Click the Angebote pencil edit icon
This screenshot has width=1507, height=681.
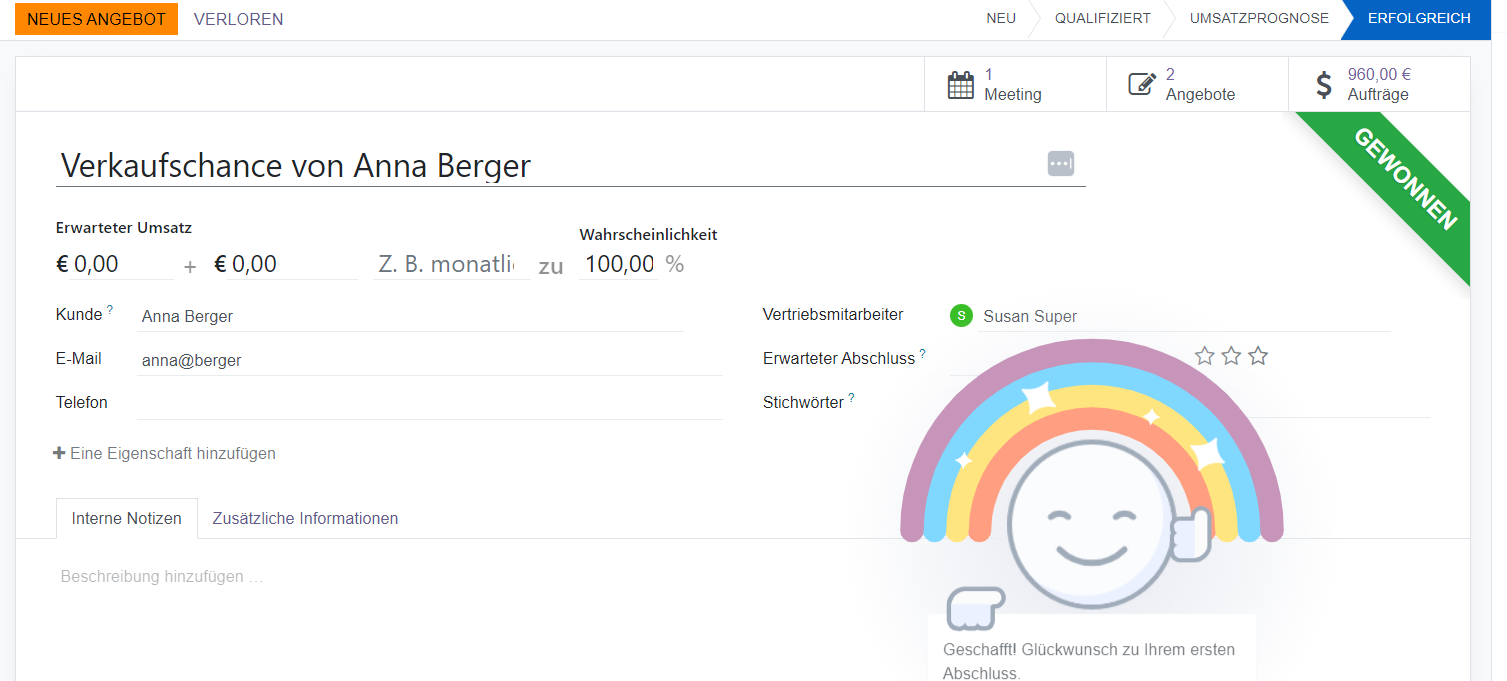(x=1142, y=85)
